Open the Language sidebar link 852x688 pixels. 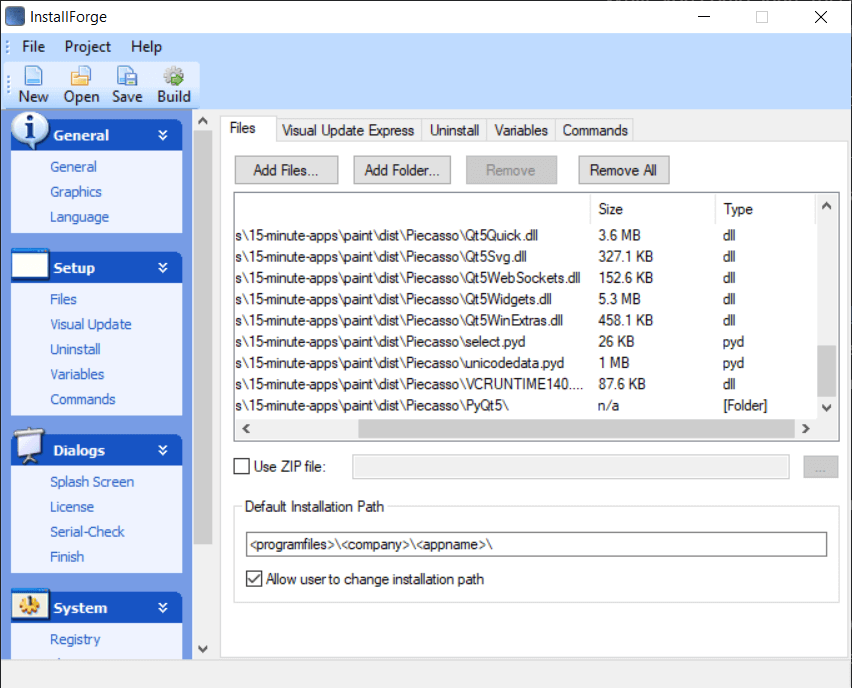[79, 217]
